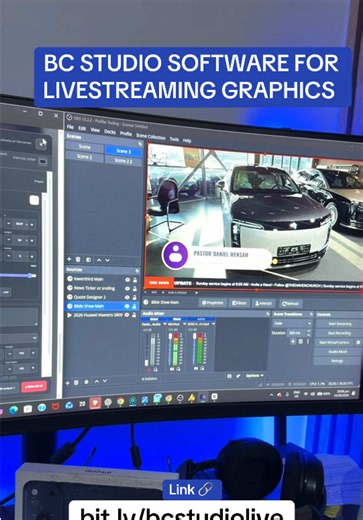This screenshot has height=520, width=363.
Task: Open the File menu
Action: pyautogui.click(x=70, y=127)
